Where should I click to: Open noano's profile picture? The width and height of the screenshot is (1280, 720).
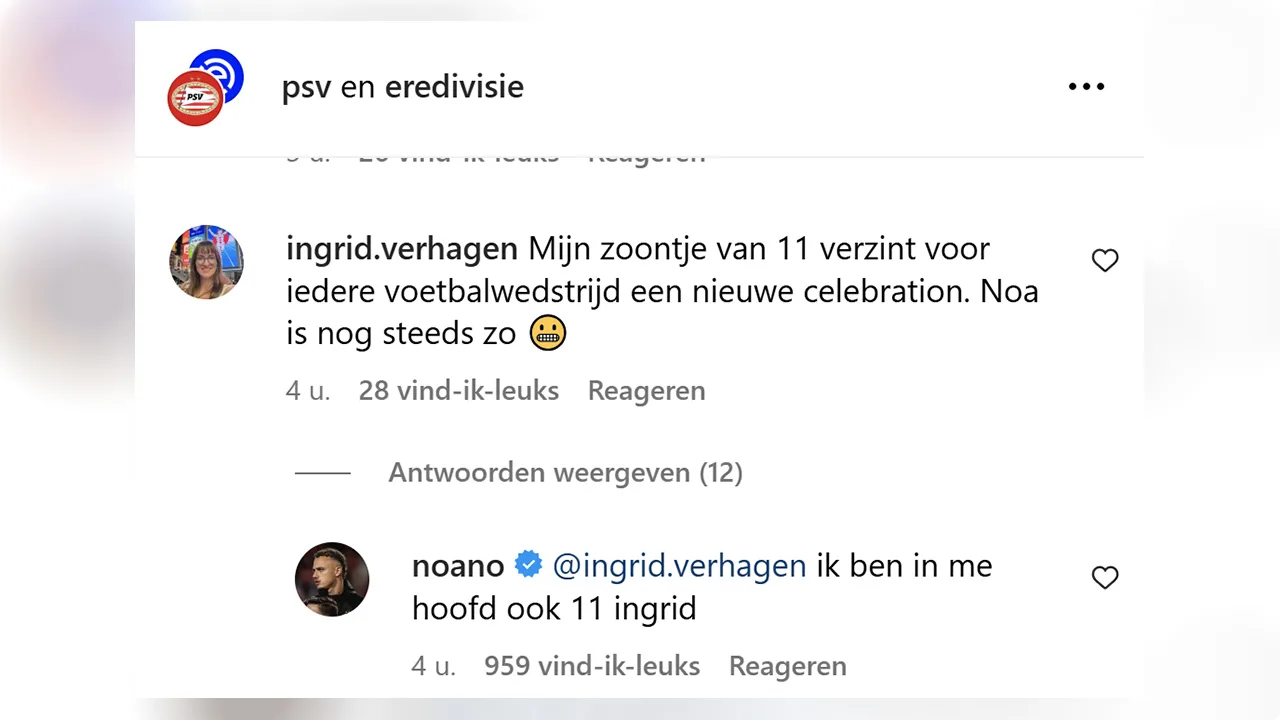[332, 580]
